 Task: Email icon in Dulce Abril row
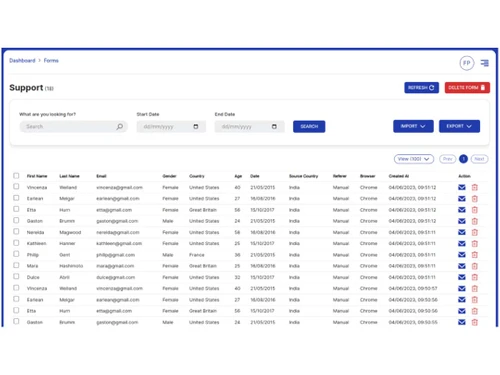pyautogui.click(x=462, y=277)
